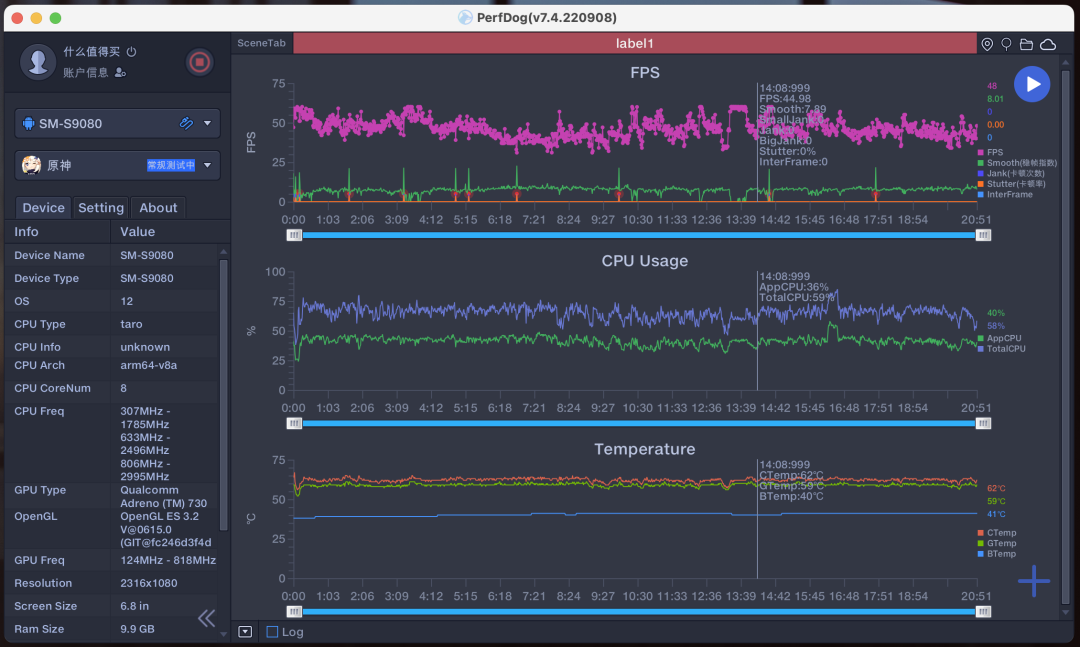Click the 常规测试中 status badge
This screenshot has height=647, width=1080.
(x=171, y=165)
